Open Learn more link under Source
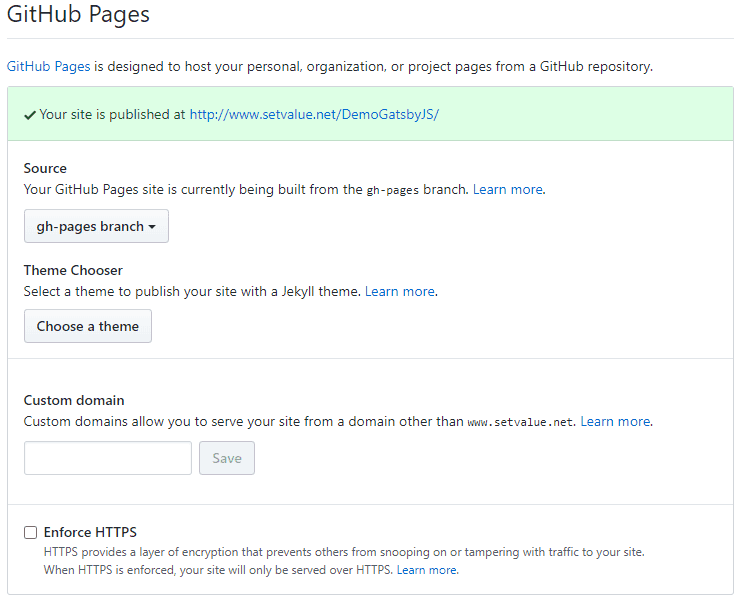 coord(508,190)
